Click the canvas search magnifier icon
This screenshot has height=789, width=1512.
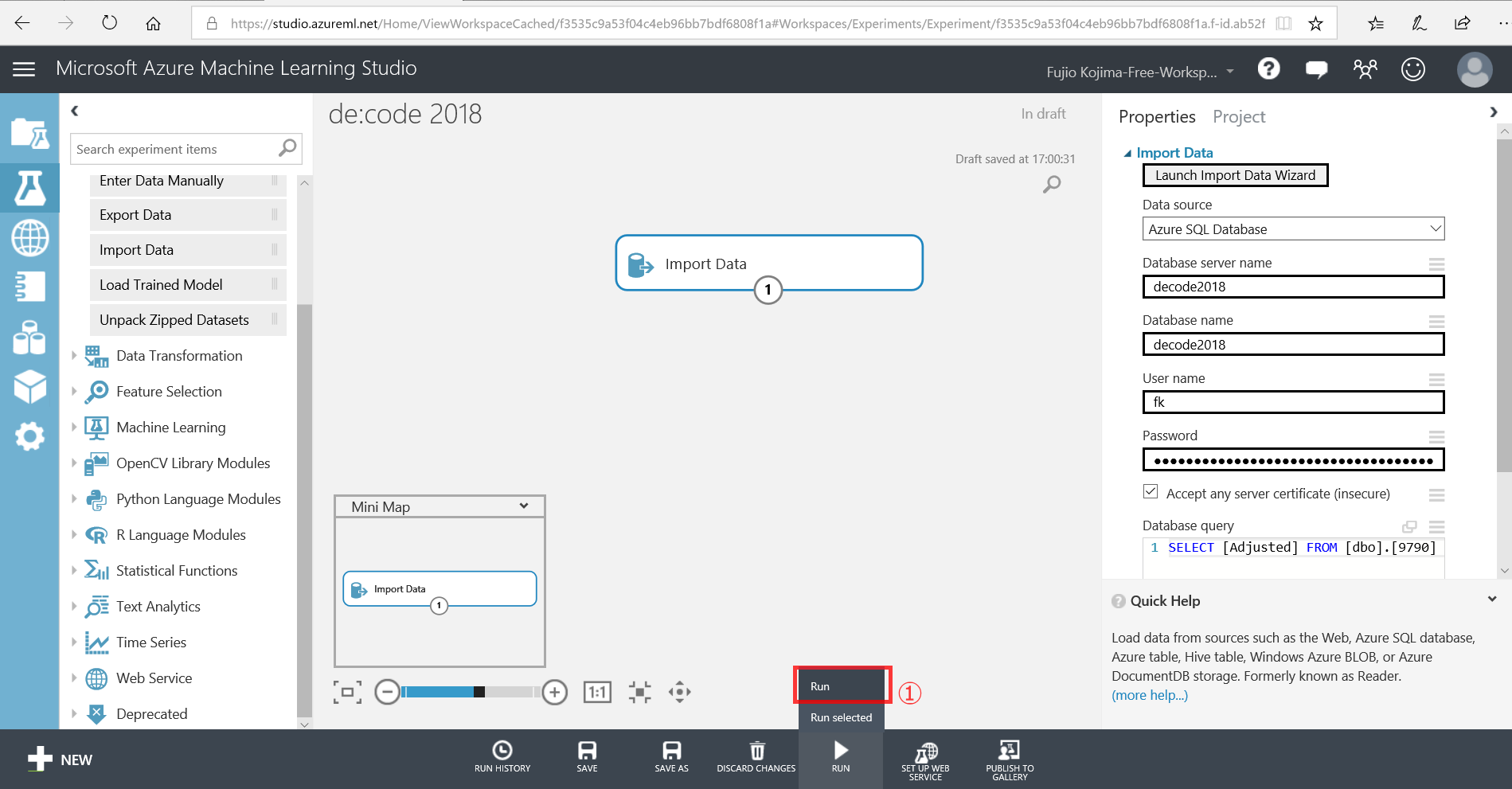1051,185
